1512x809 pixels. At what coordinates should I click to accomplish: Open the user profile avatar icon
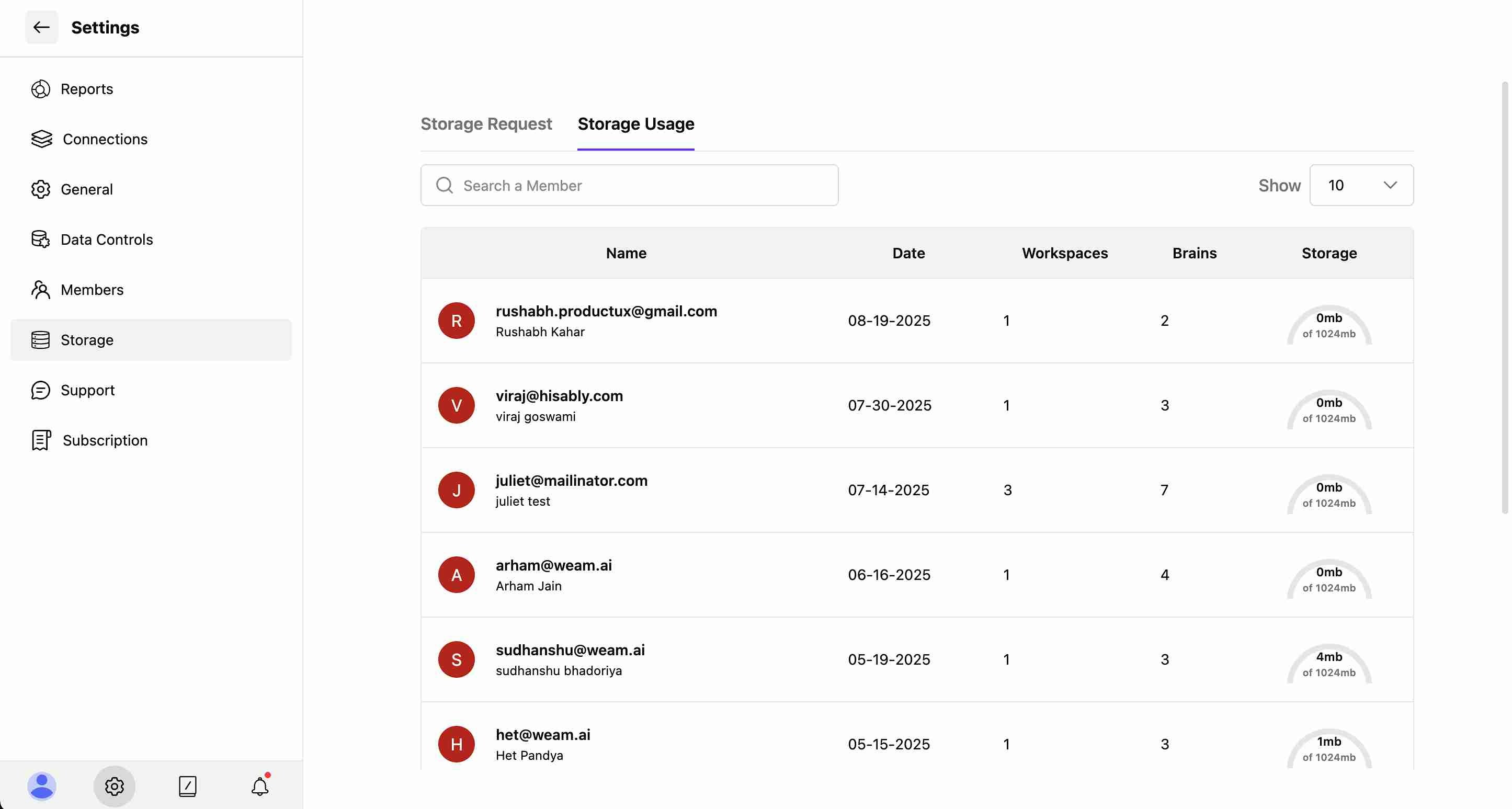[x=42, y=785]
